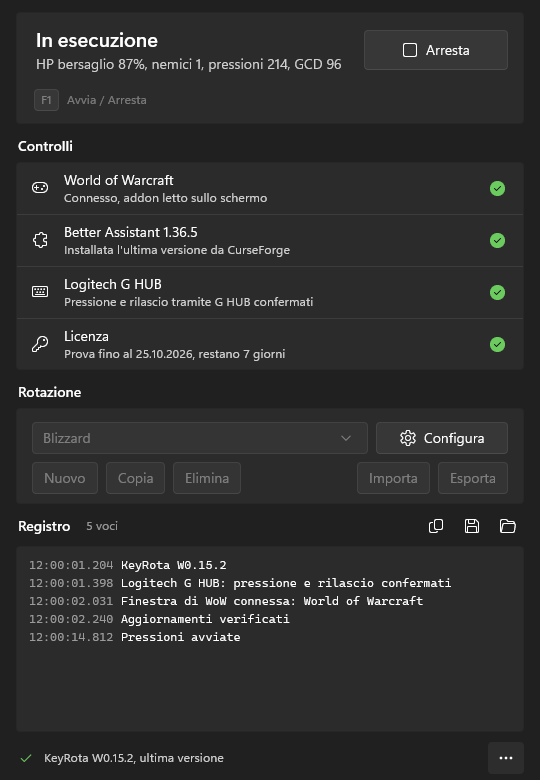540x780 pixels.
Task: Copy the log using the copy icon
Action: [436, 526]
